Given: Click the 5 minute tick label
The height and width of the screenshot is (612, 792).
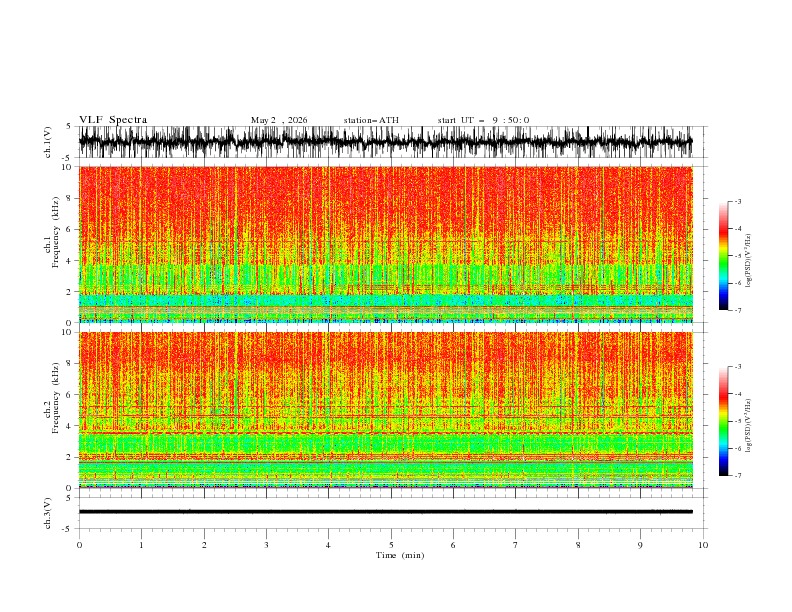Looking at the screenshot, I should tap(391, 545).
